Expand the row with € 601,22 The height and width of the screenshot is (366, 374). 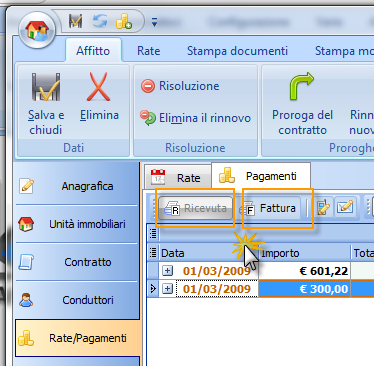(x=167, y=271)
